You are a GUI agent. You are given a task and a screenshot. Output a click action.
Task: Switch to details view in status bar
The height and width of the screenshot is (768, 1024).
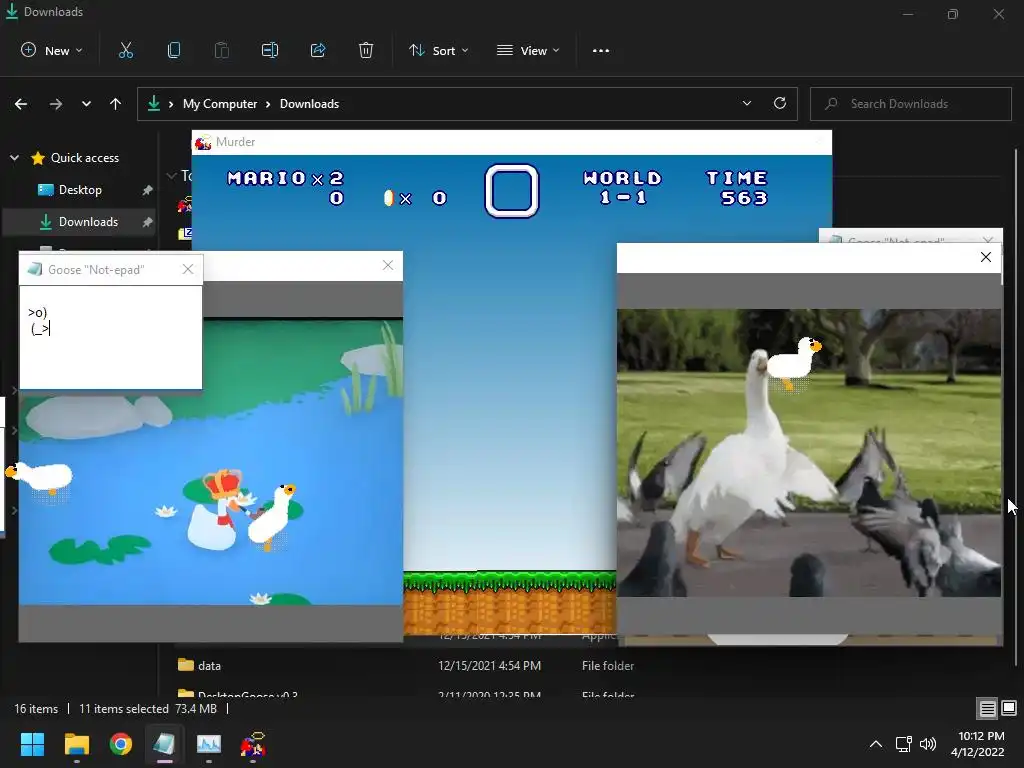click(x=987, y=709)
